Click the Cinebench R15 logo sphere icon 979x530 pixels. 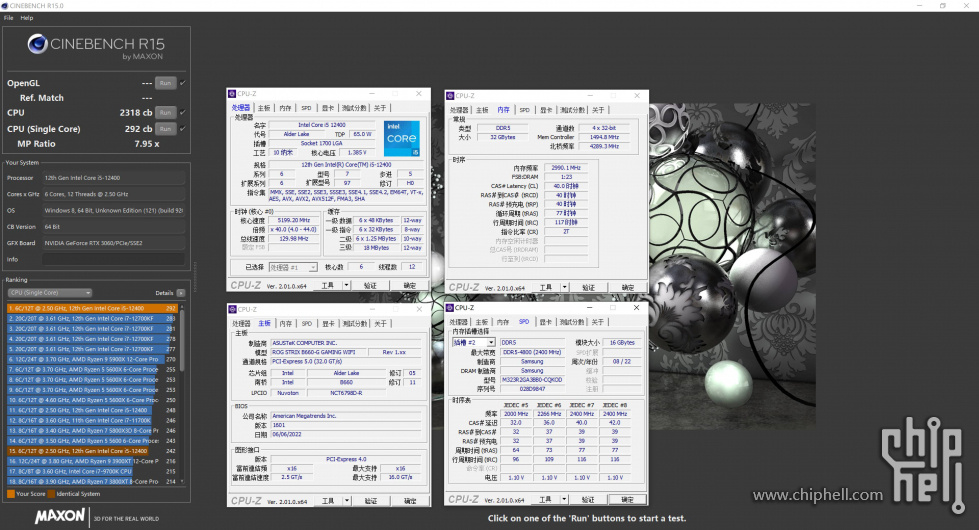click(x=37, y=44)
